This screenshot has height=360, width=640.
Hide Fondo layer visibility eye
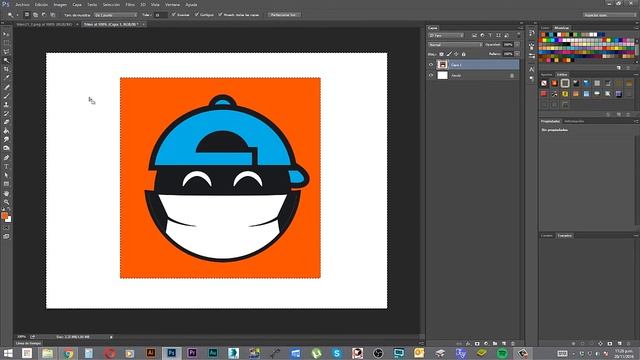(x=431, y=76)
